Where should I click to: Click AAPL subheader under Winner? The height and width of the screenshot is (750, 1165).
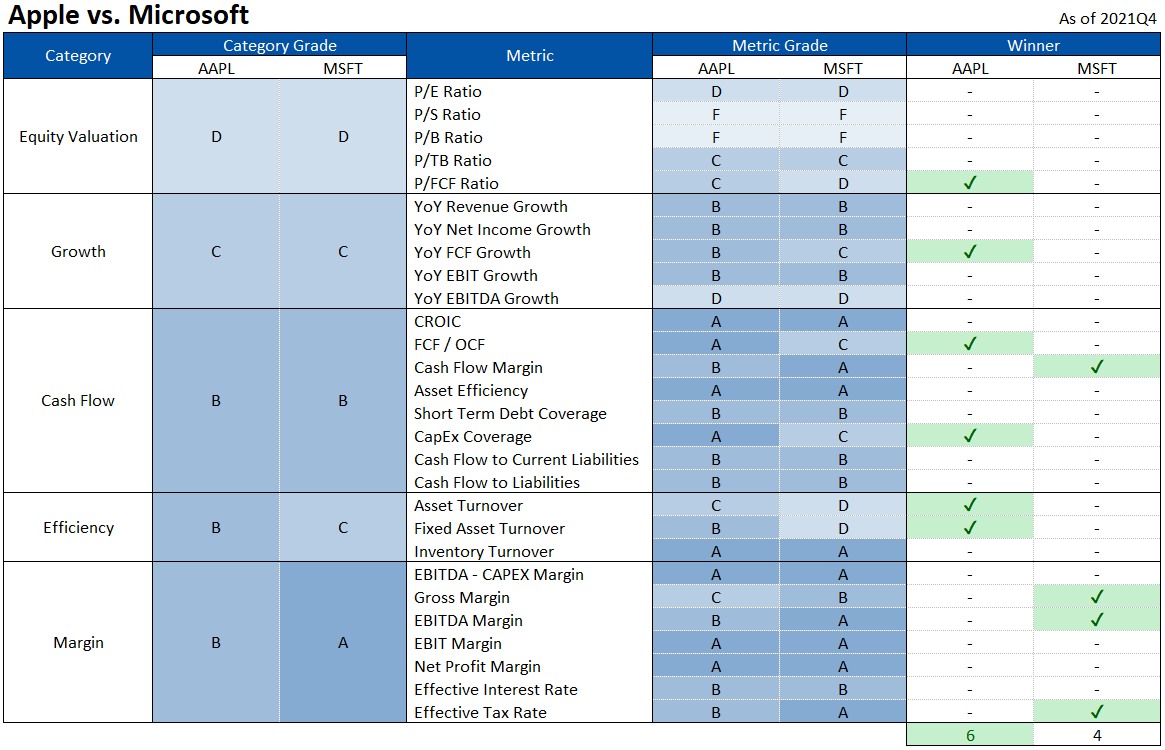click(x=970, y=68)
